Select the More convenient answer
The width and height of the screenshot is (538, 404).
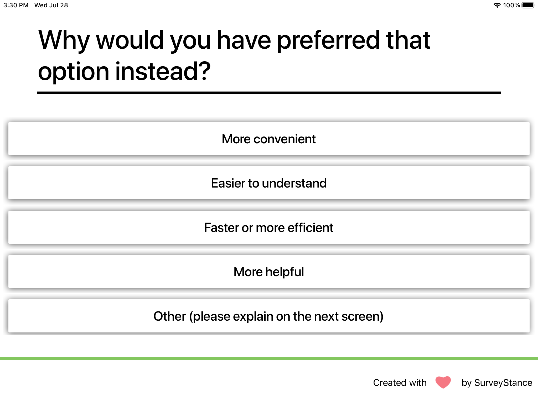tap(269, 138)
